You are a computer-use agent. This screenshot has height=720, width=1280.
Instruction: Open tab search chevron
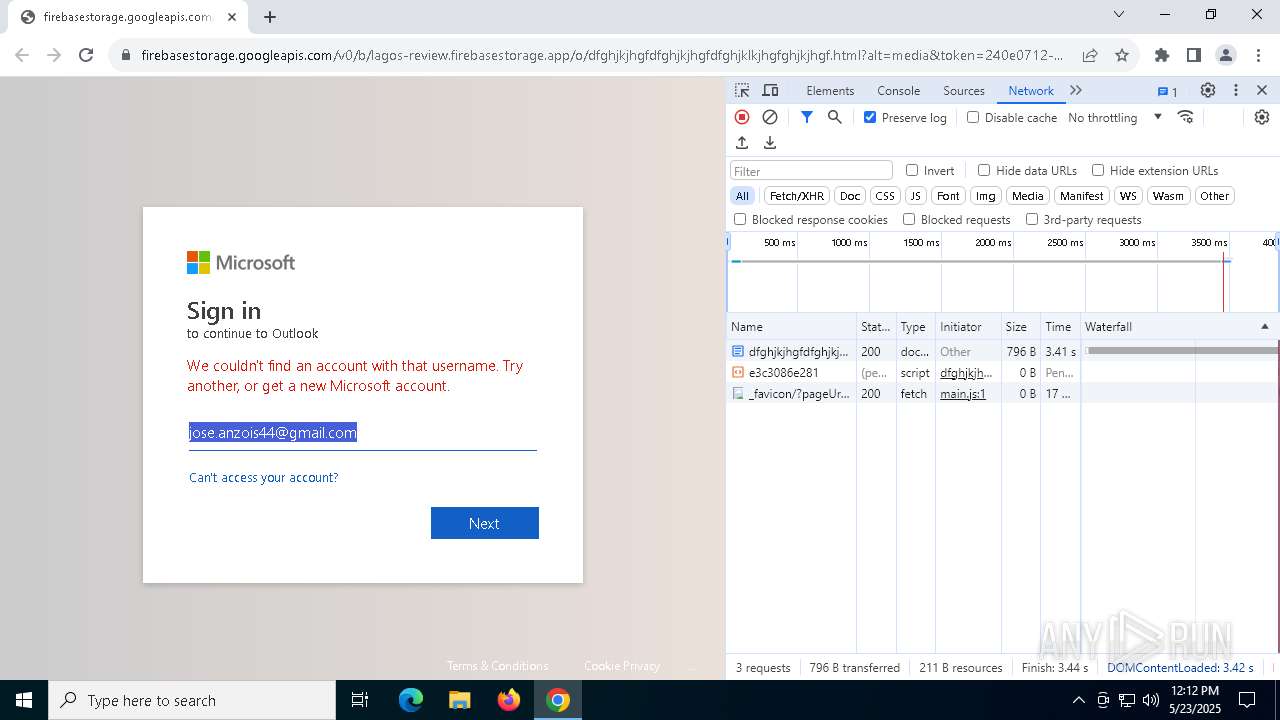click(1119, 14)
